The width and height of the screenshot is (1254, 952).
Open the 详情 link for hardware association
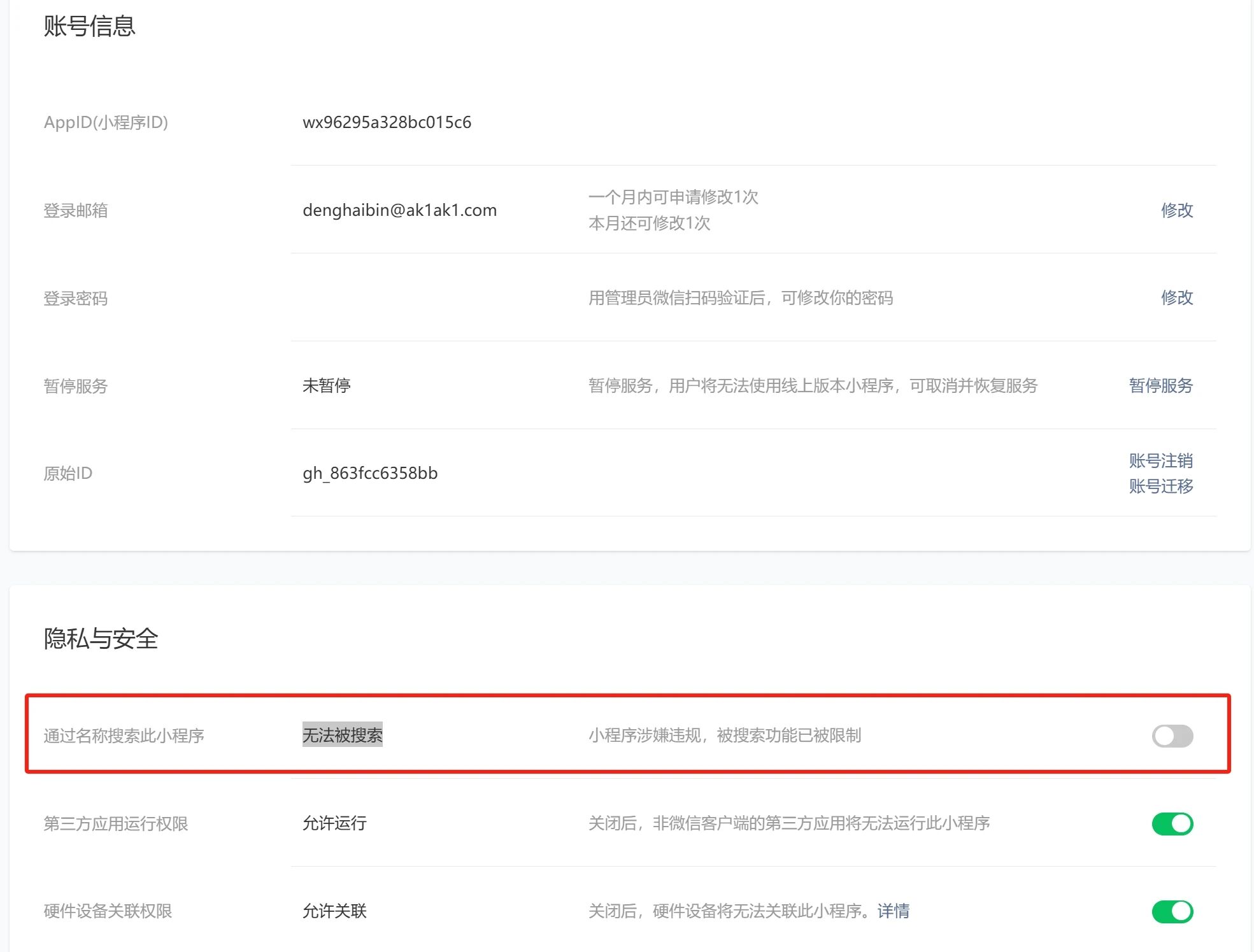pyautogui.click(x=893, y=911)
